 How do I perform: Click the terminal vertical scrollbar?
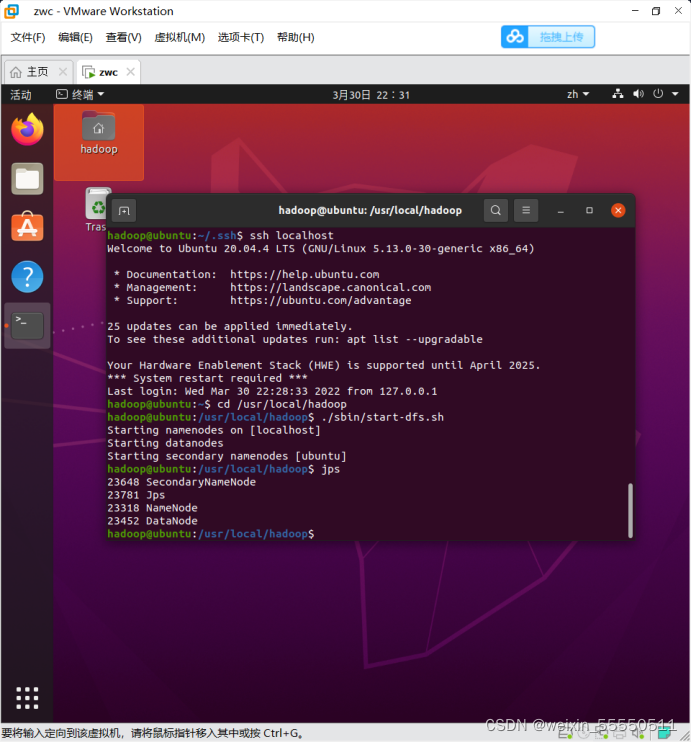(630, 510)
